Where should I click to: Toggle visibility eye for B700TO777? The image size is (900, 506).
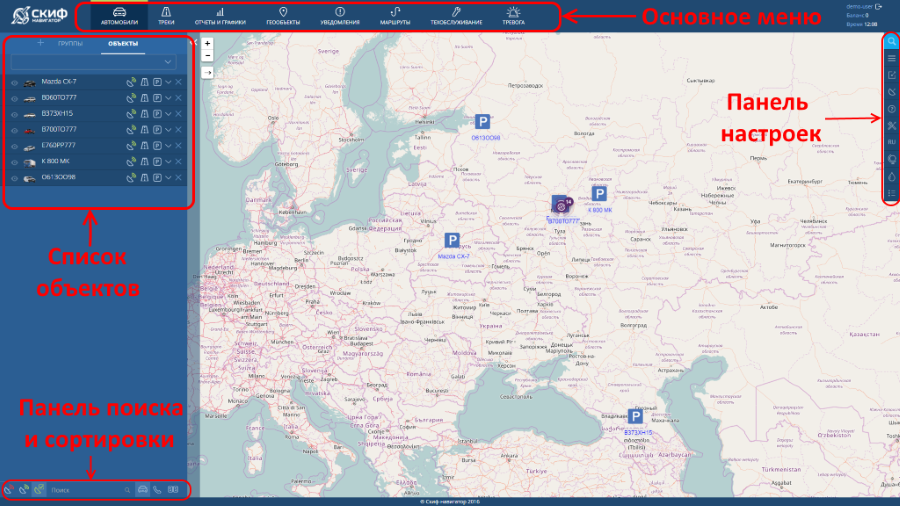[14, 130]
